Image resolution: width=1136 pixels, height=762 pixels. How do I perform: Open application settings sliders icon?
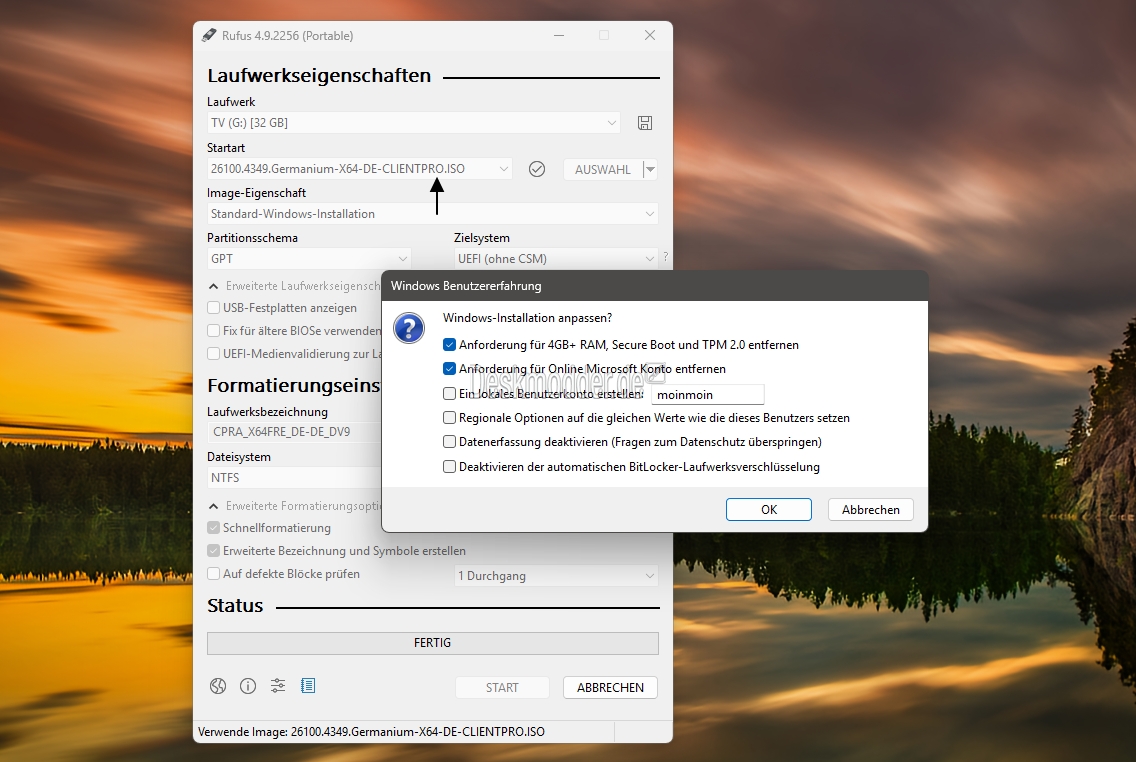pos(277,686)
